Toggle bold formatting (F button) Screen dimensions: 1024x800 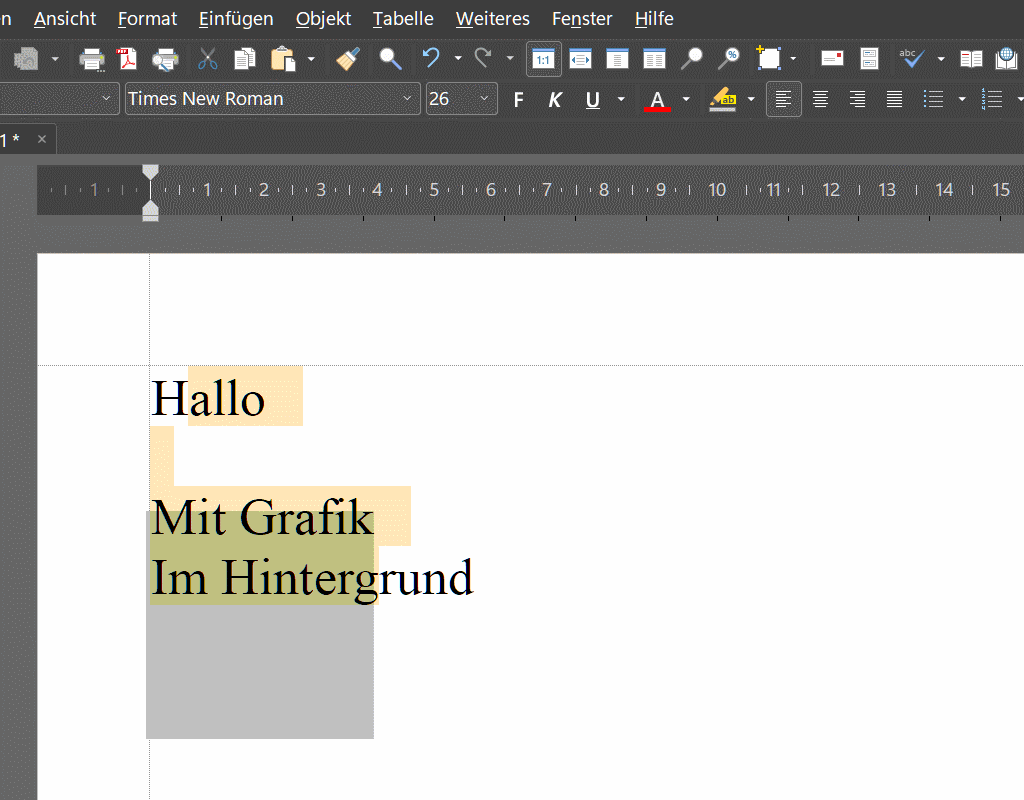click(518, 99)
